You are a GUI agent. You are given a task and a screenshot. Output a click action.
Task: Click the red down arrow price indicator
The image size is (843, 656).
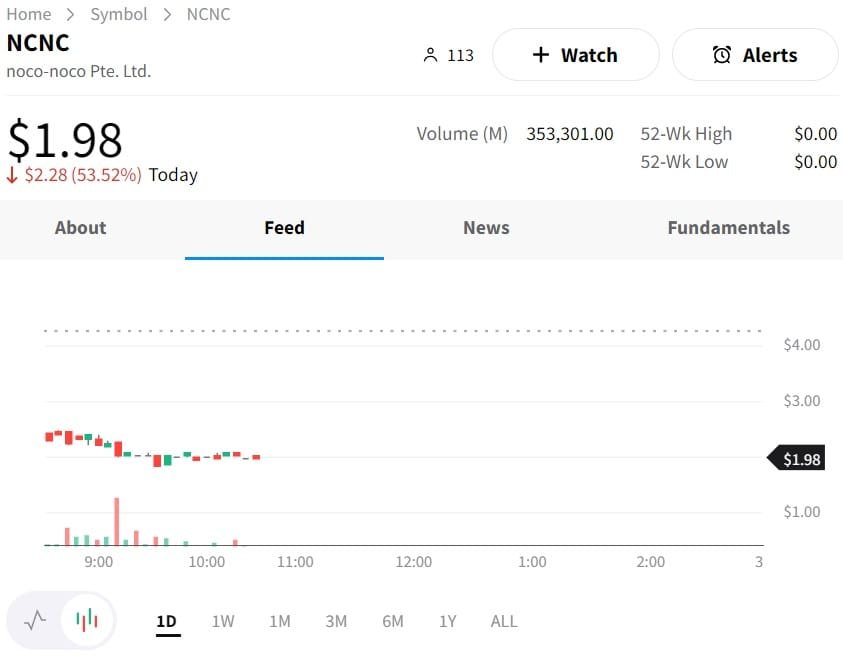[12, 176]
